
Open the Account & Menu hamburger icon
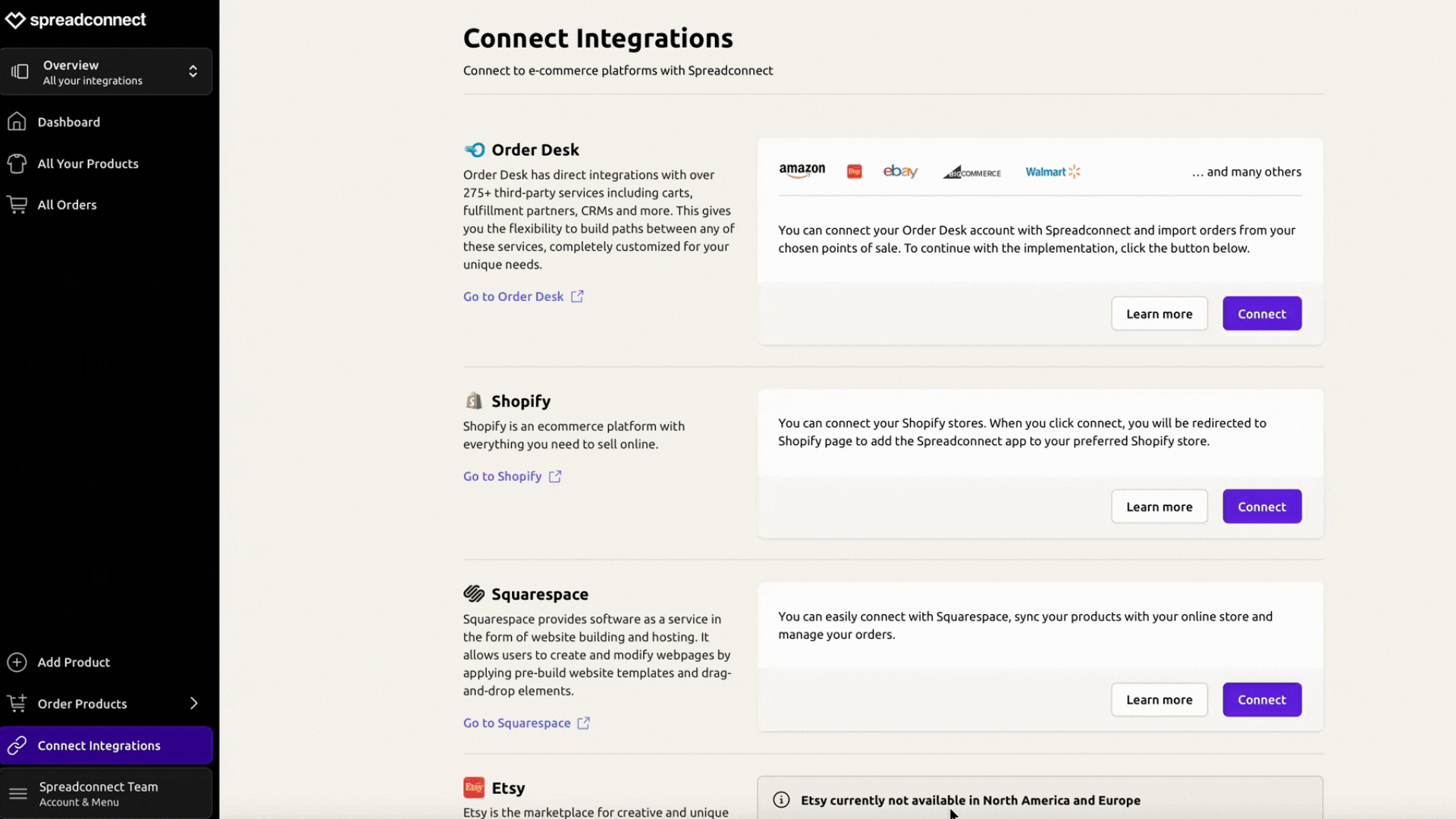tap(18, 794)
